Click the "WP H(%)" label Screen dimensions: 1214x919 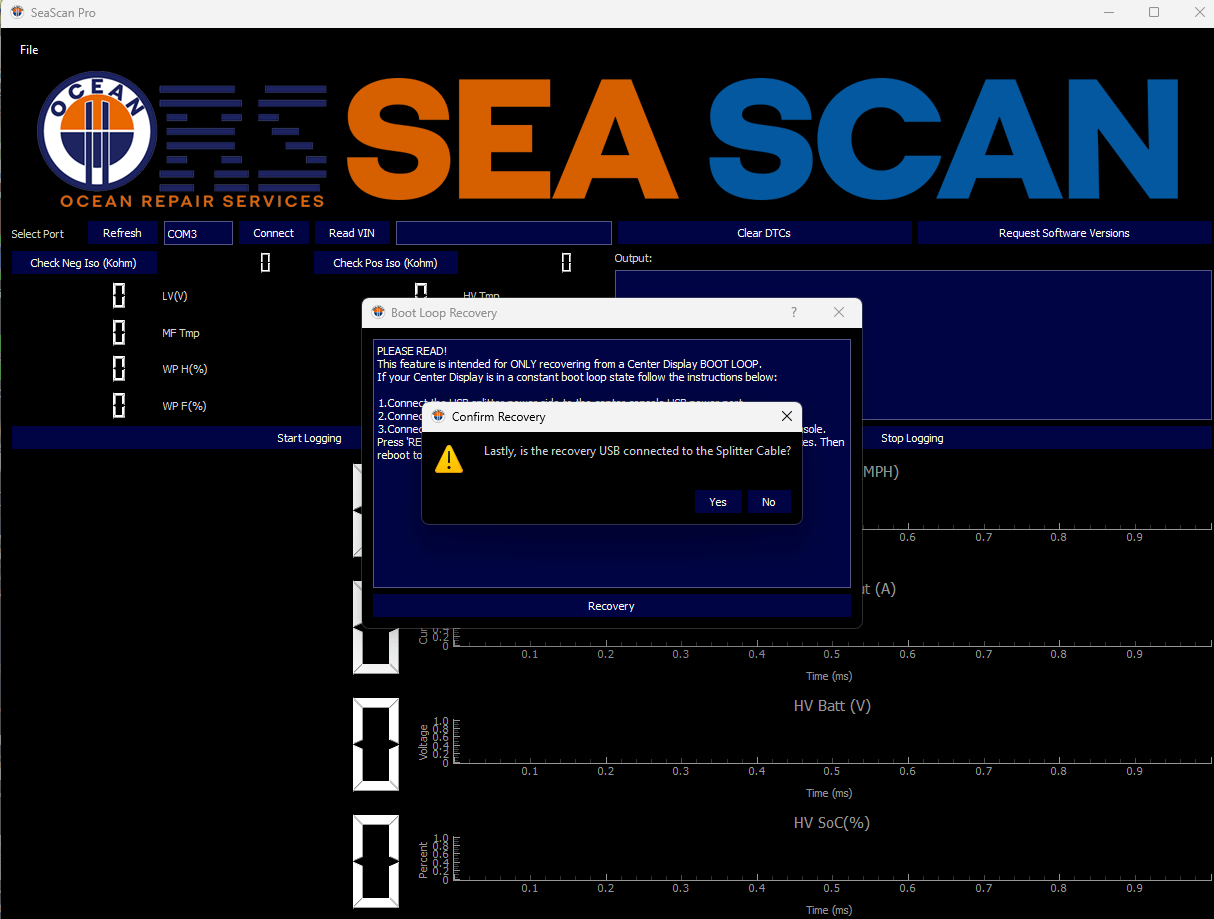pyautogui.click(x=185, y=369)
